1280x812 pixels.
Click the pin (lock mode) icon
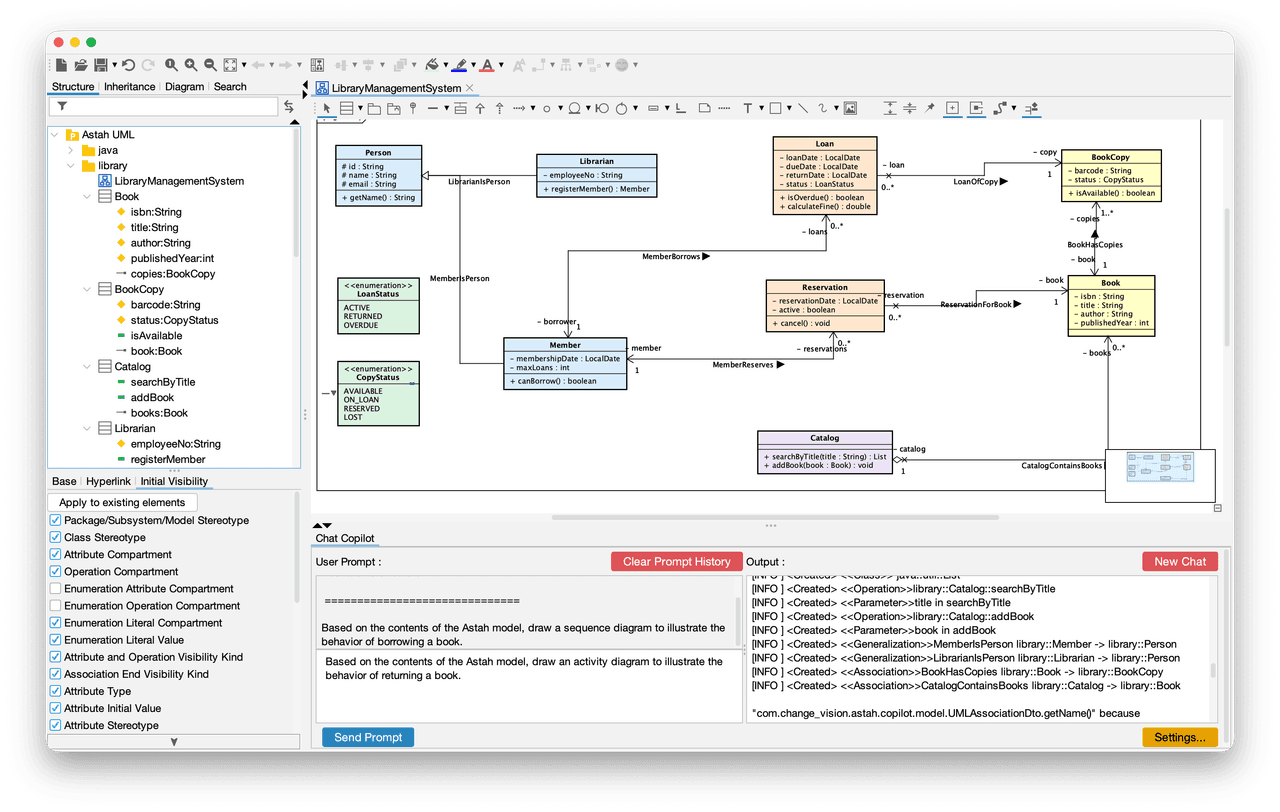point(929,108)
